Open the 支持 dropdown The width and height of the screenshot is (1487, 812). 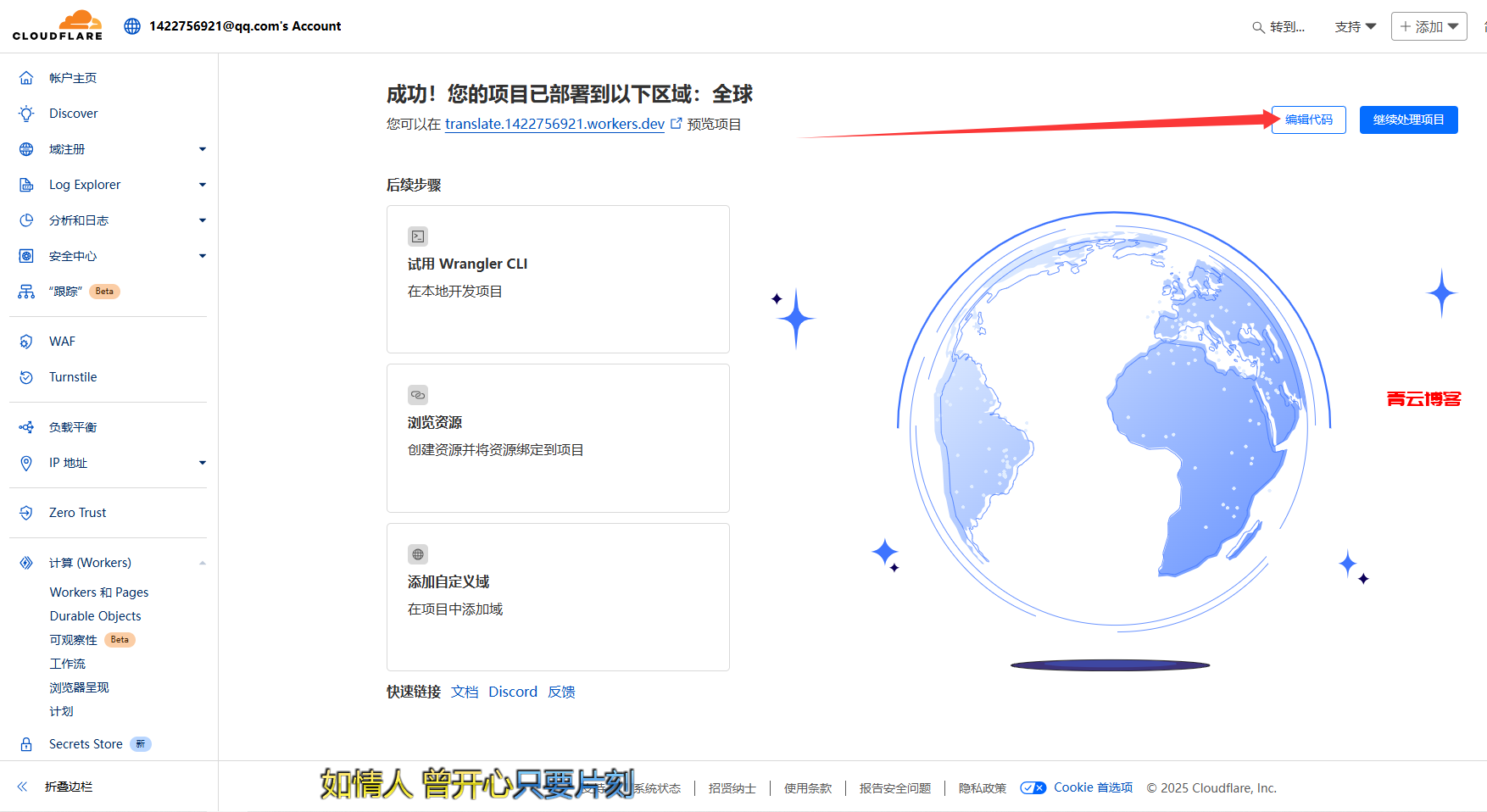1356,27
